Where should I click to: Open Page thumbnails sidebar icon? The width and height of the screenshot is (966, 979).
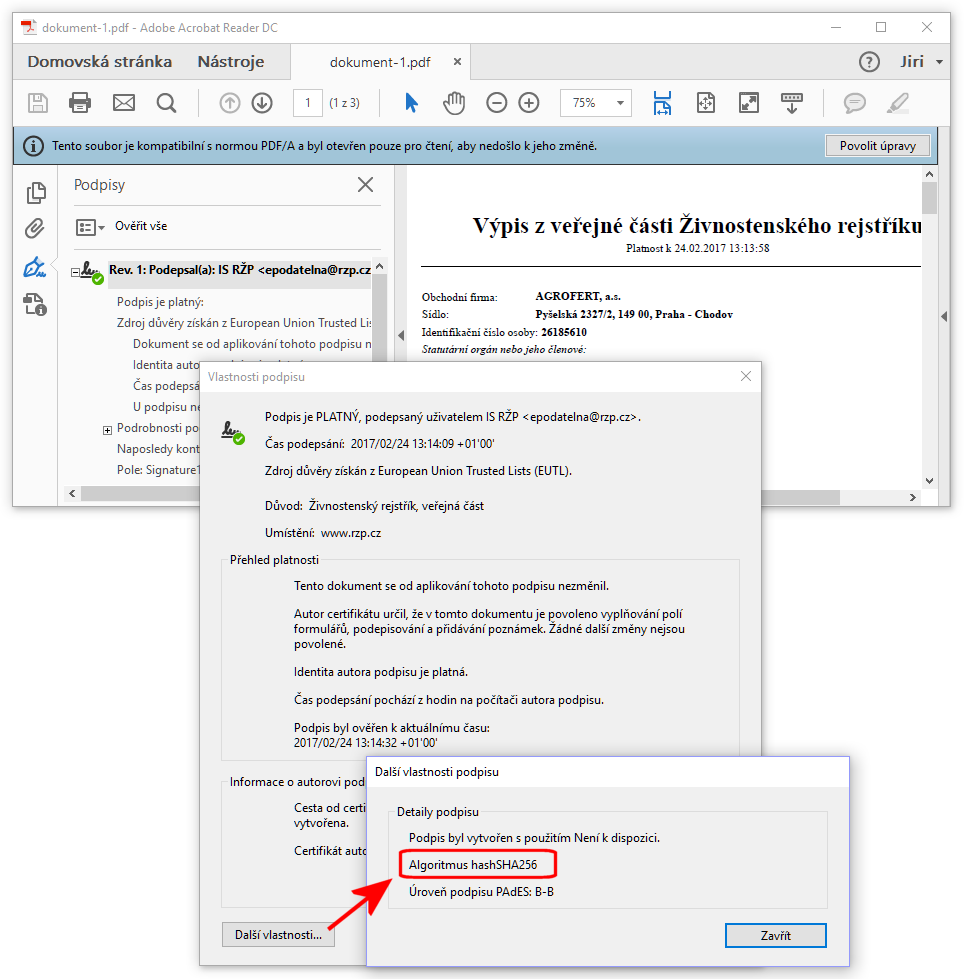[36, 193]
